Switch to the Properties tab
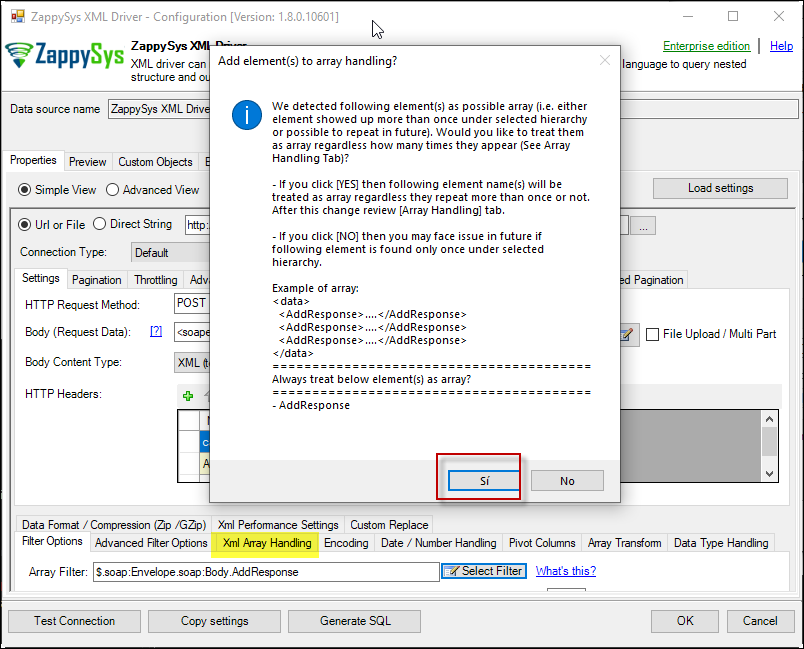 click(33, 160)
